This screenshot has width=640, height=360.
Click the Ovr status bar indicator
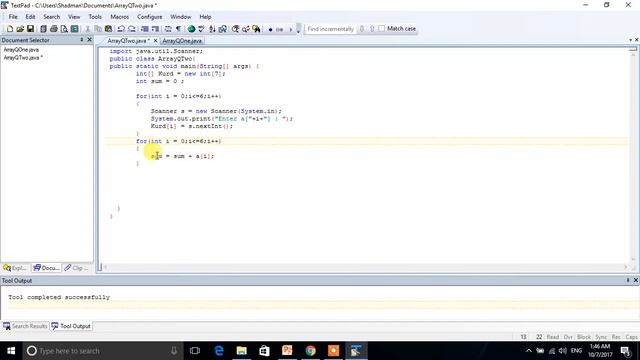[568, 337]
